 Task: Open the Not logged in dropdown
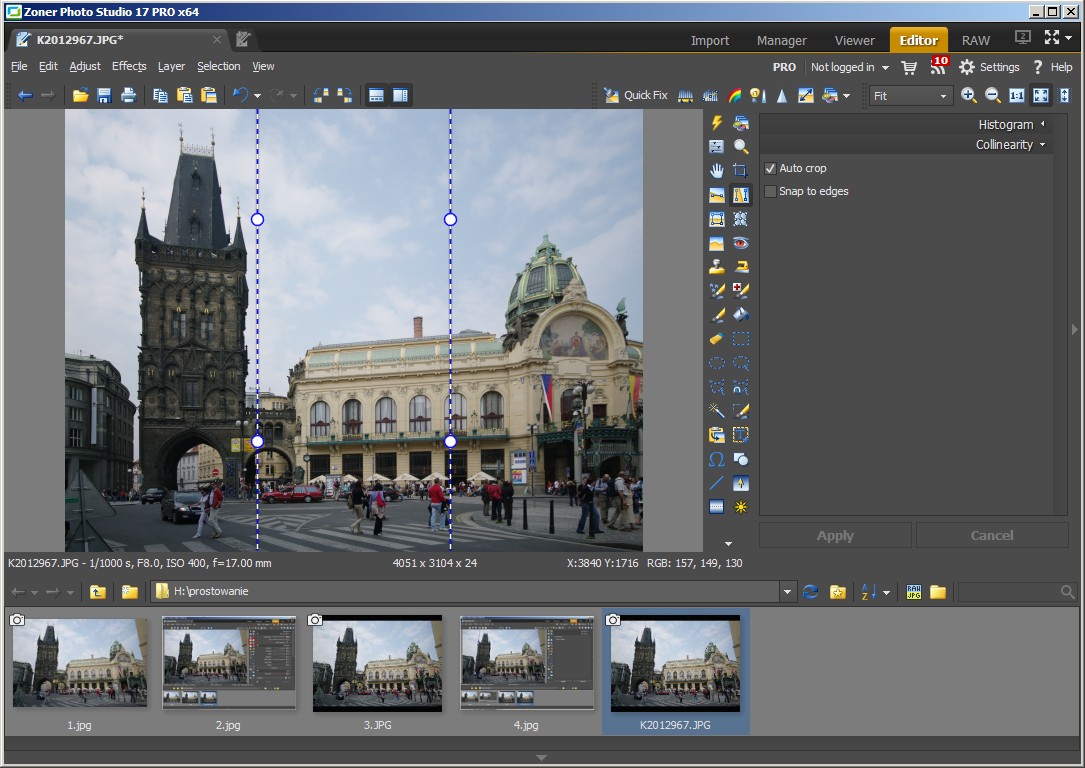849,67
